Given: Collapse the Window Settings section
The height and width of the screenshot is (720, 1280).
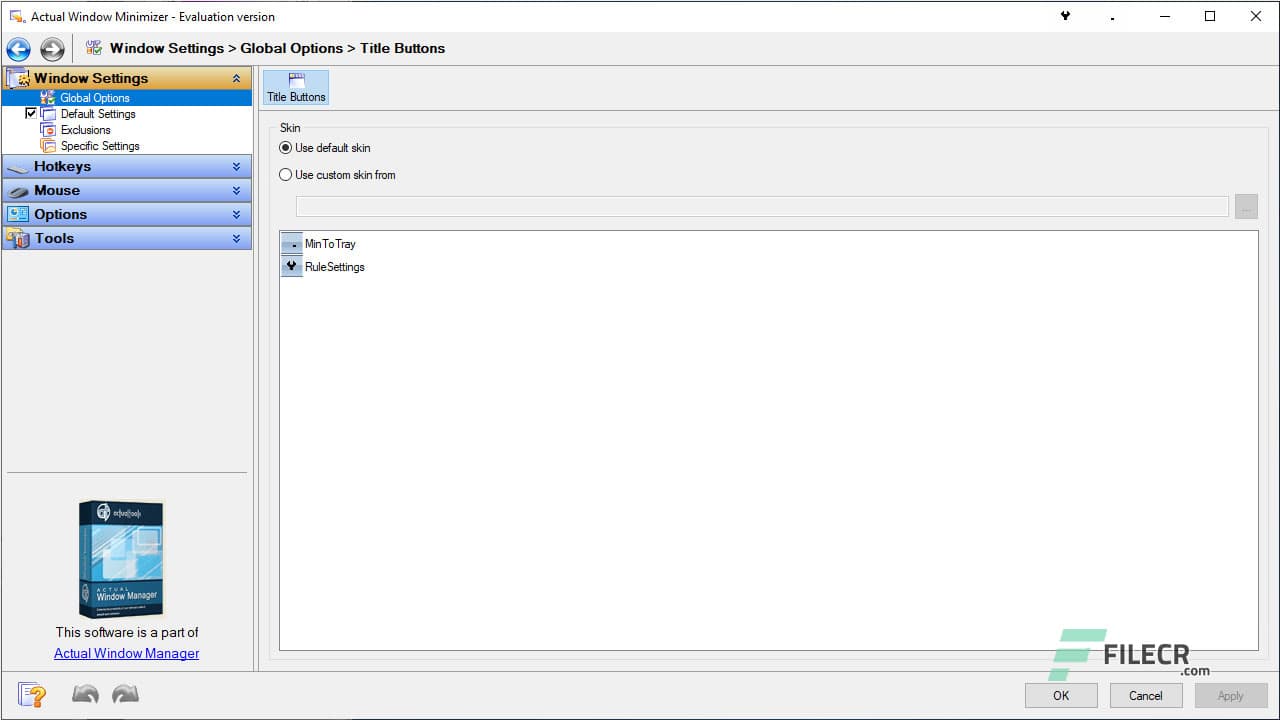Looking at the screenshot, I should (236, 77).
